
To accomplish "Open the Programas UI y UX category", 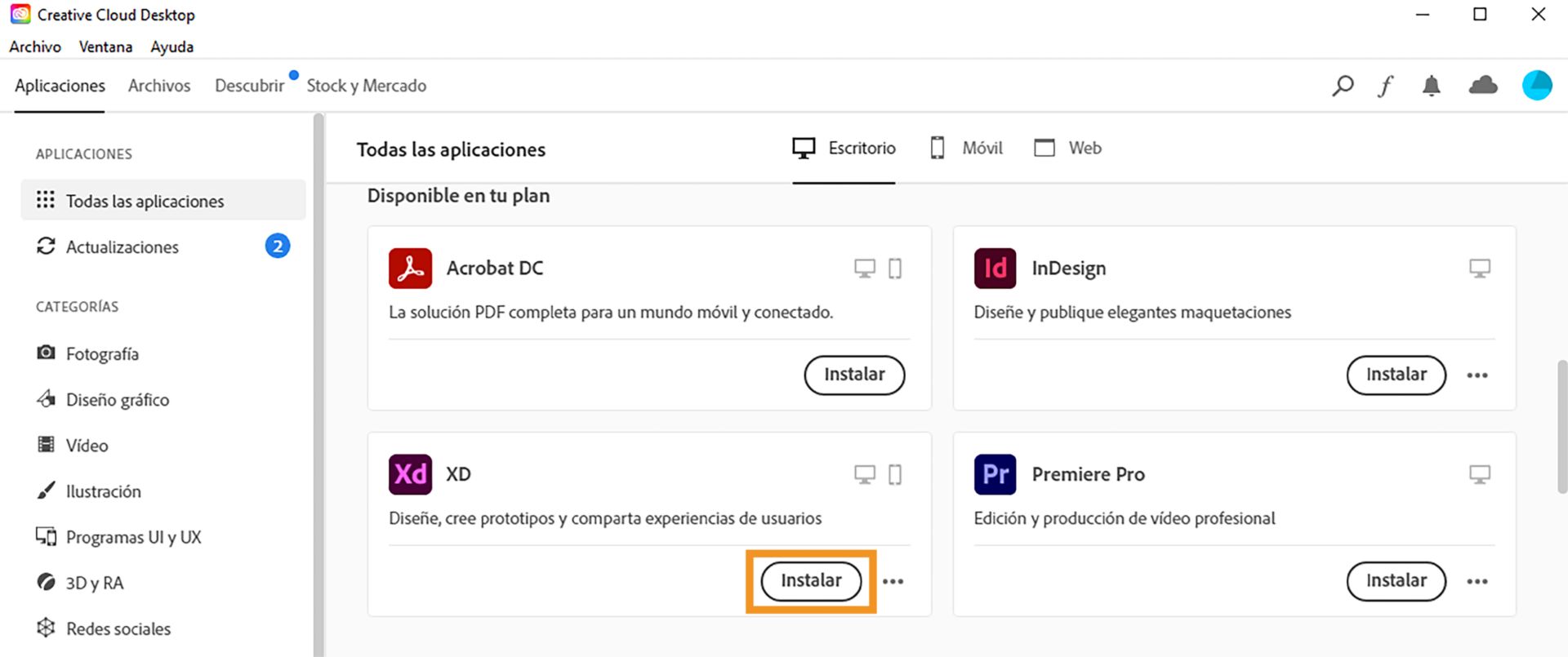I will [x=118, y=537].
